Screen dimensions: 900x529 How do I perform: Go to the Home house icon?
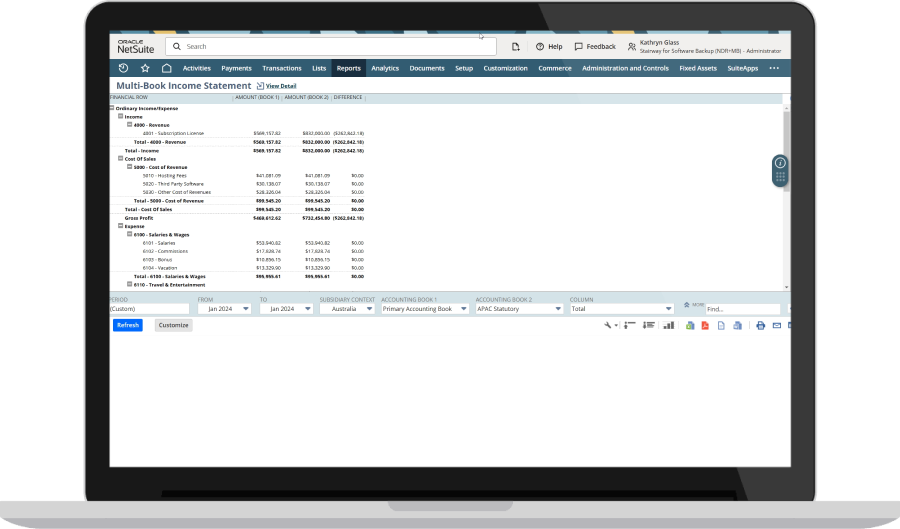166,68
